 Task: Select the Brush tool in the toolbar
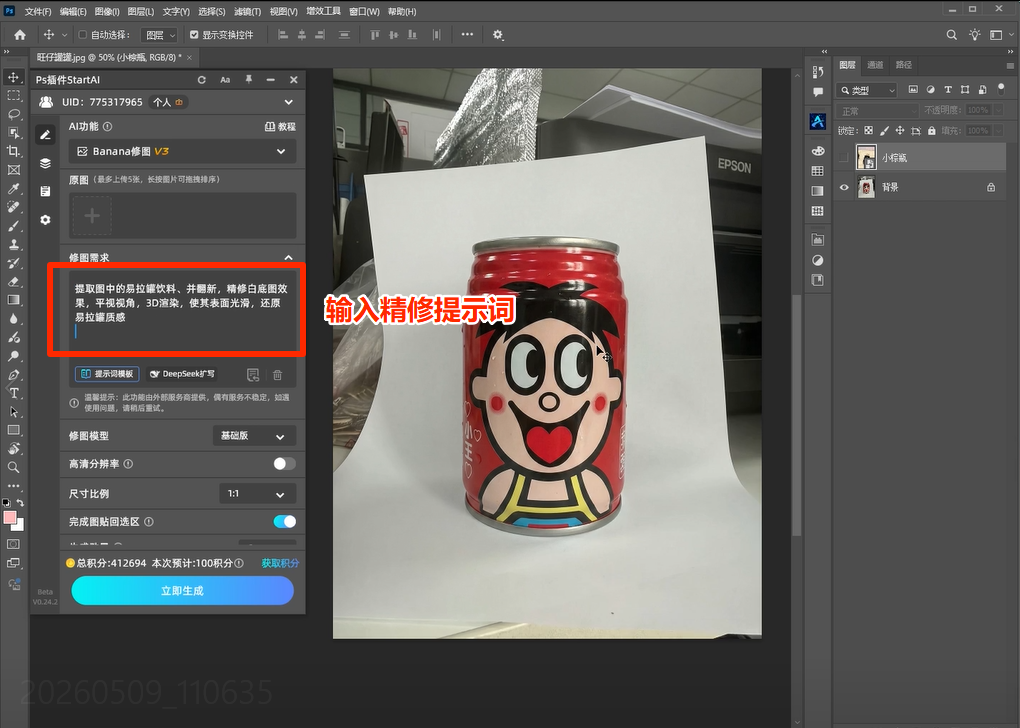pos(13,226)
